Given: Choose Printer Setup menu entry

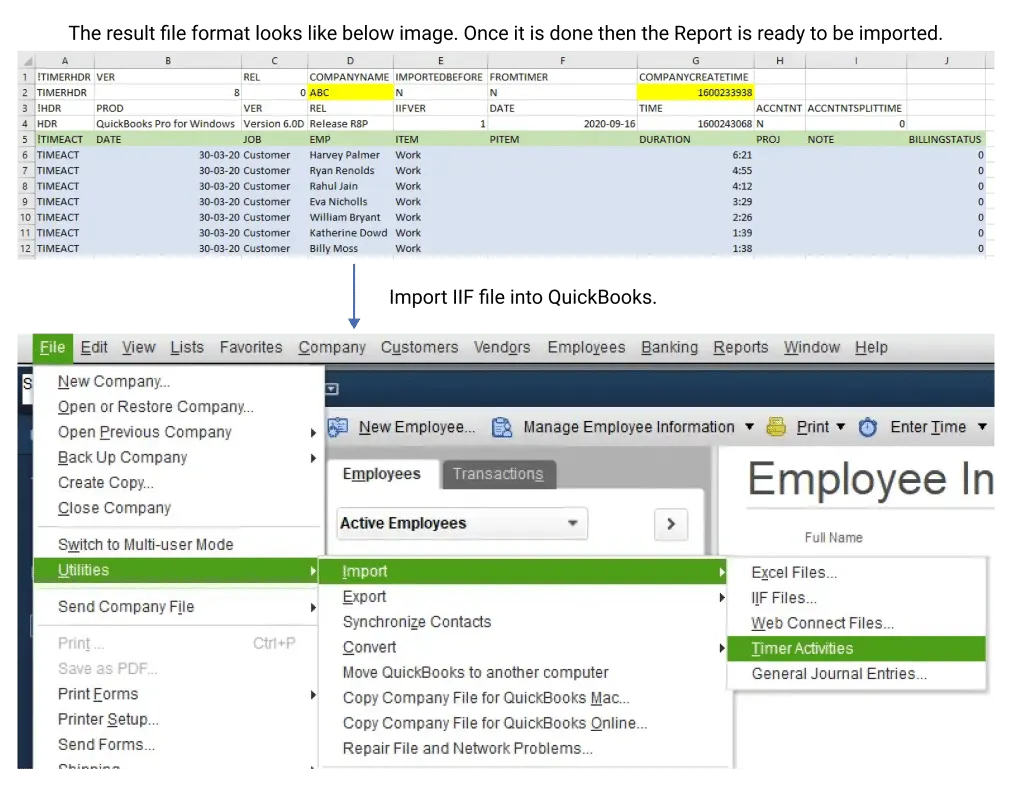Looking at the screenshot, I should [x=176, y=720].
